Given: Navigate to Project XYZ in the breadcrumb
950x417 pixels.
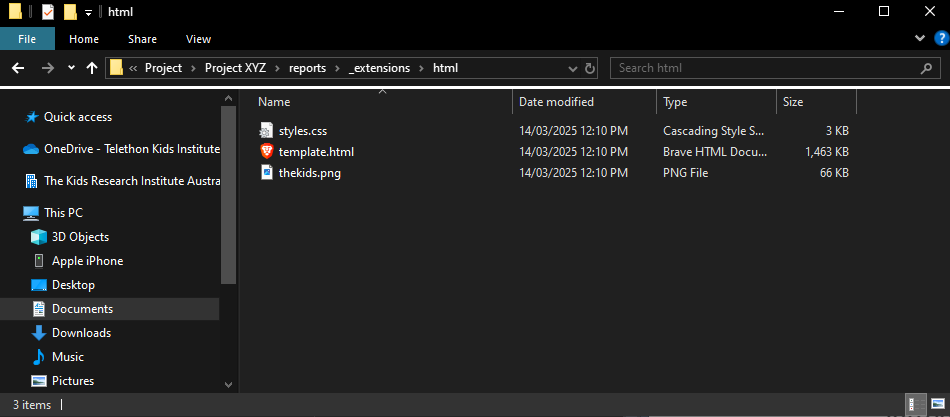Looking at the screenshot, I should 236,68.
